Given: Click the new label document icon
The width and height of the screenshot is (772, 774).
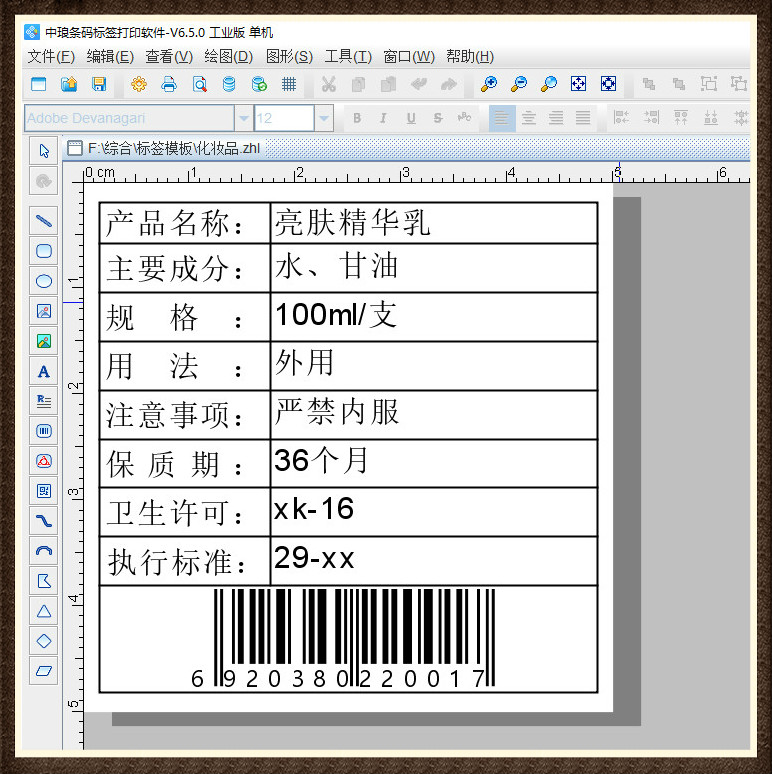Looking at the screenshot, I should click(x=39, y=84).
